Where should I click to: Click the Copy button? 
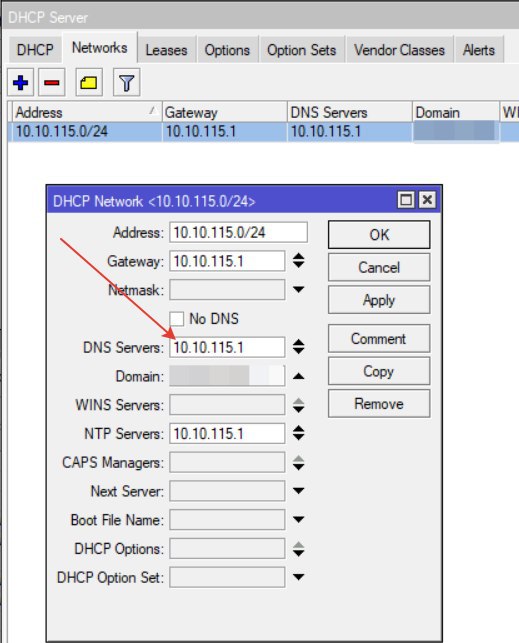pos(379,371)
